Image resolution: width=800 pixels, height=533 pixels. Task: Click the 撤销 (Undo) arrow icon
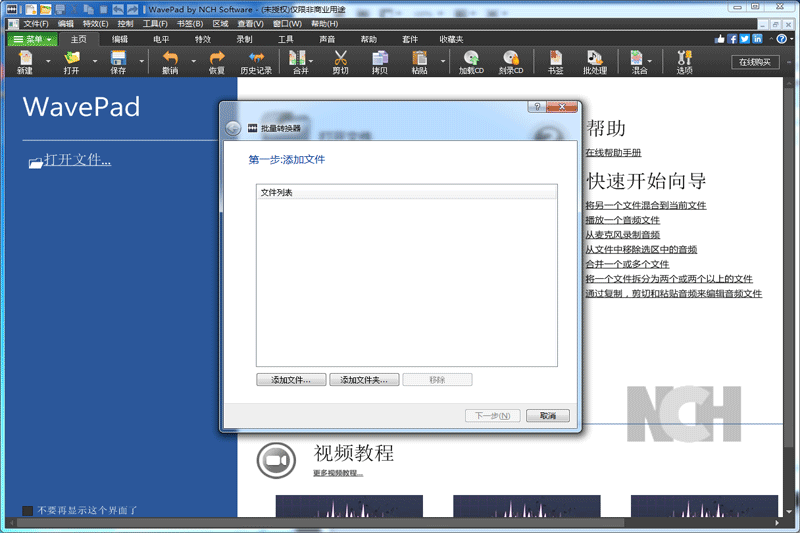[x=170, y=62]
